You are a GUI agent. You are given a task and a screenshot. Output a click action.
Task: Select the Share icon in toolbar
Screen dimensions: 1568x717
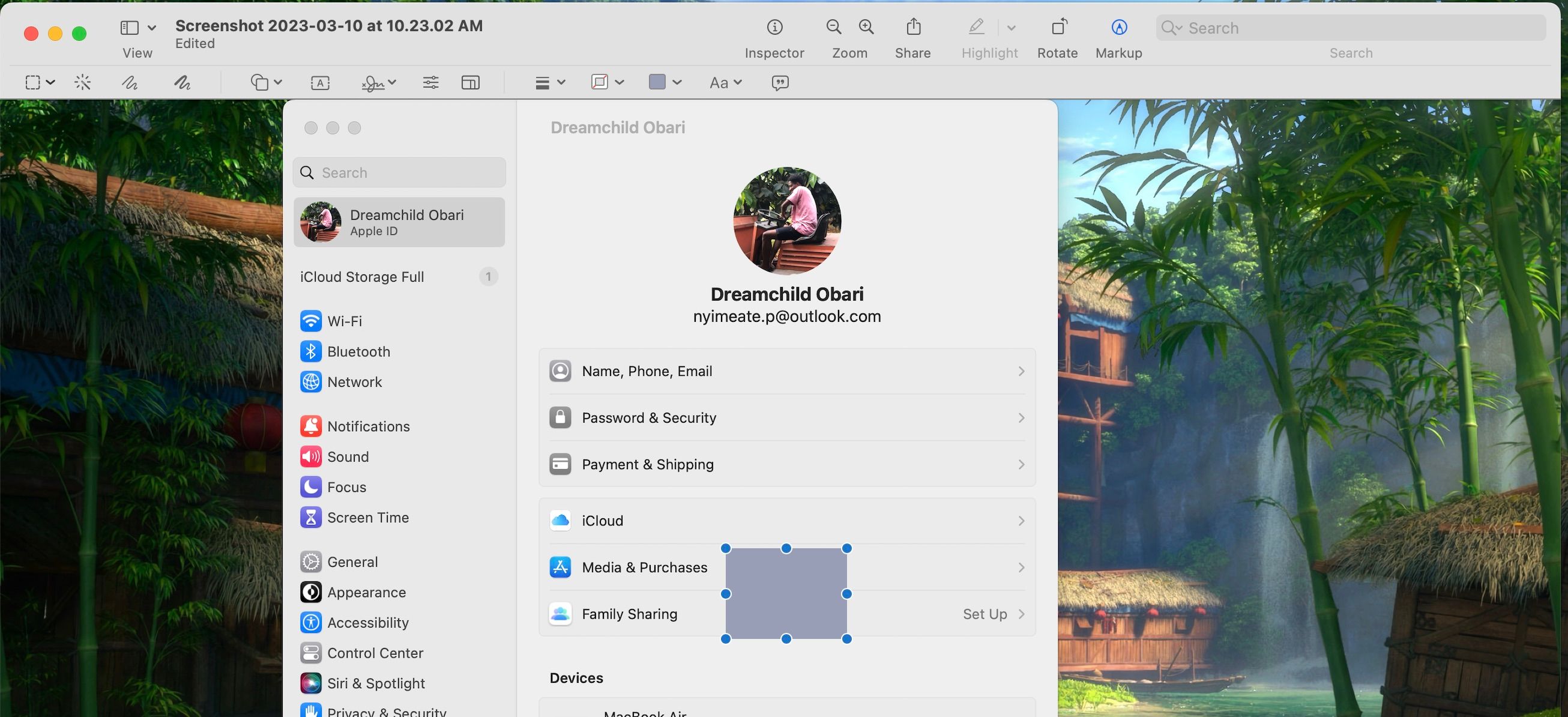coord(912,26)
